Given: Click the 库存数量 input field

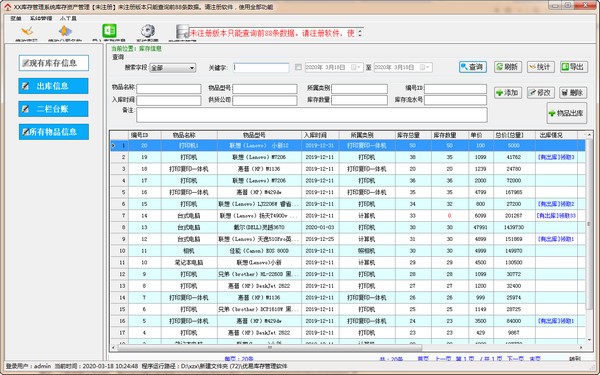Looking at the screenshot, I should (359, 100).
